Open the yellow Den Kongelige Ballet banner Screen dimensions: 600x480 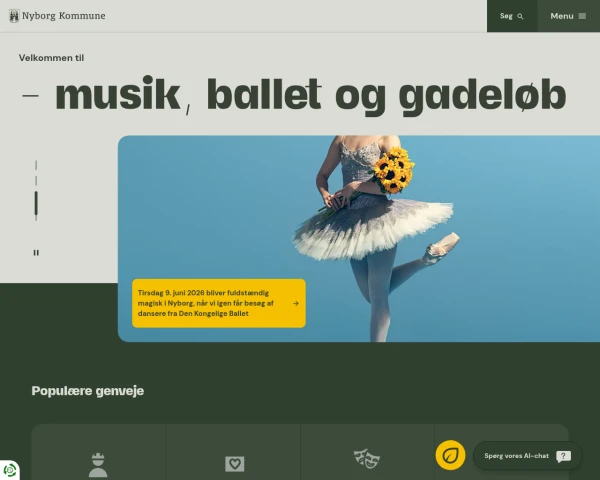[219, 303]
